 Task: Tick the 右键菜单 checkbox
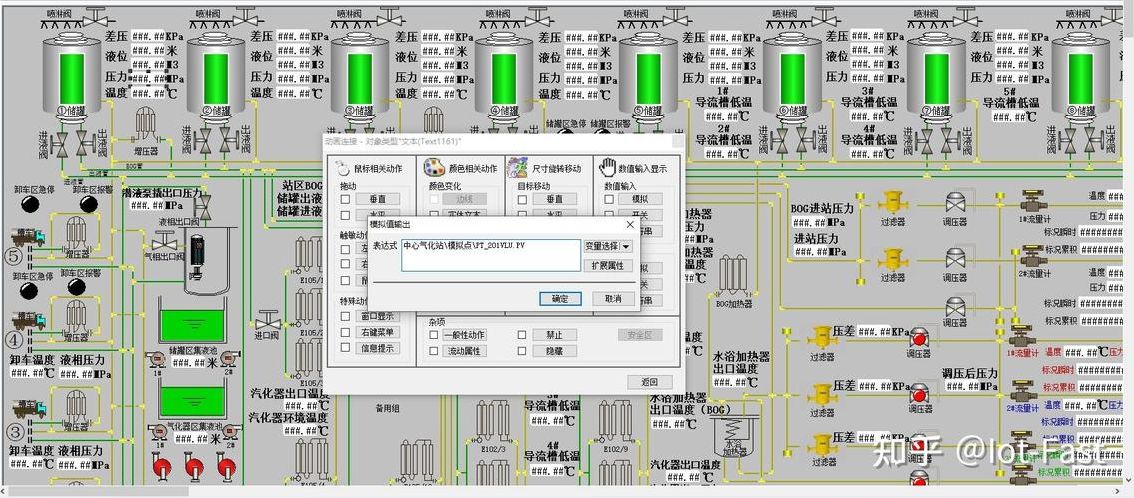coord(345,332)
